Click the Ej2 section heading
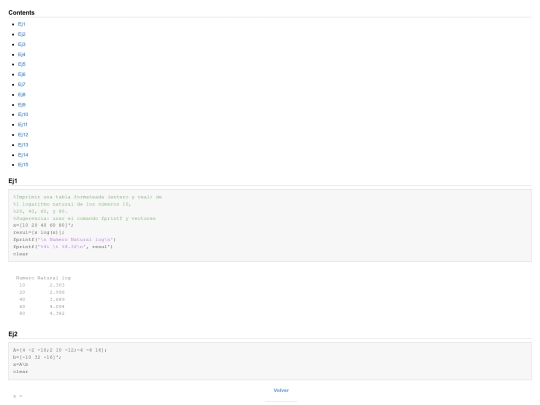Screen dimensions: 540x405 pyautogui.click(x=13, y=334)
